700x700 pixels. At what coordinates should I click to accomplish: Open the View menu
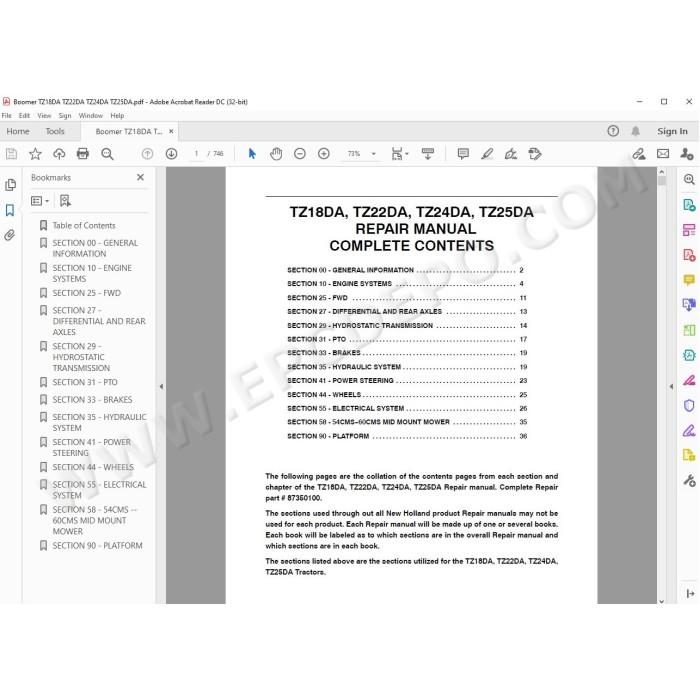click(x=44, y=116)
